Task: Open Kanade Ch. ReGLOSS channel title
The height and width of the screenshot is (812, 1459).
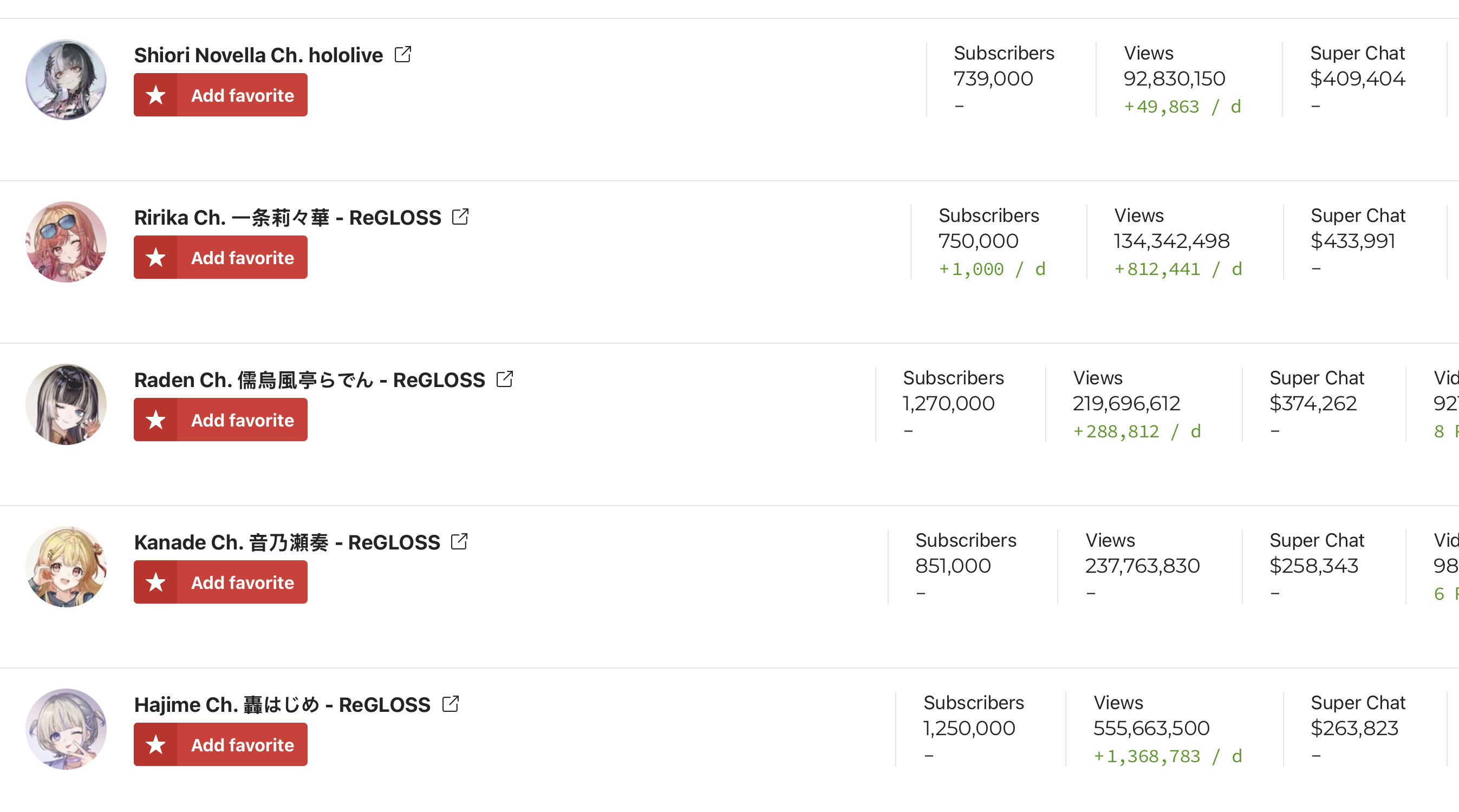Action: pyautogui.click(x=286, y=542)
